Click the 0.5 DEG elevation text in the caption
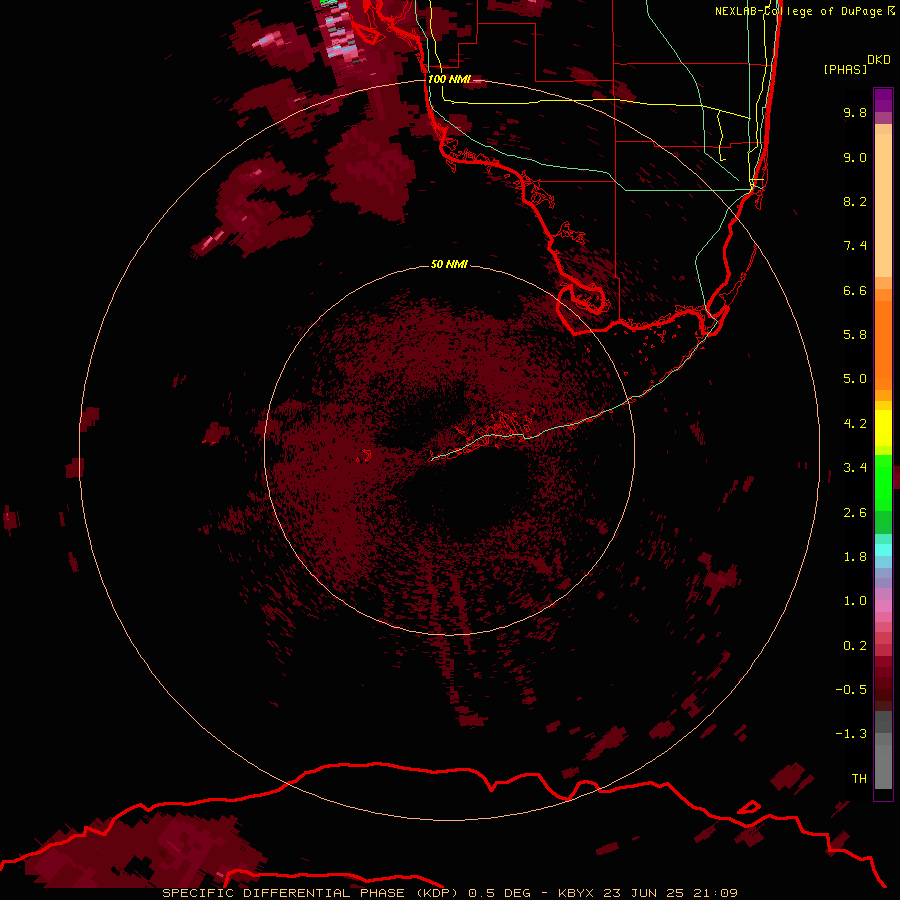Image resolution: width=900 pixels, height=900 pixels. pyautogui.click(x=500, y=893)
